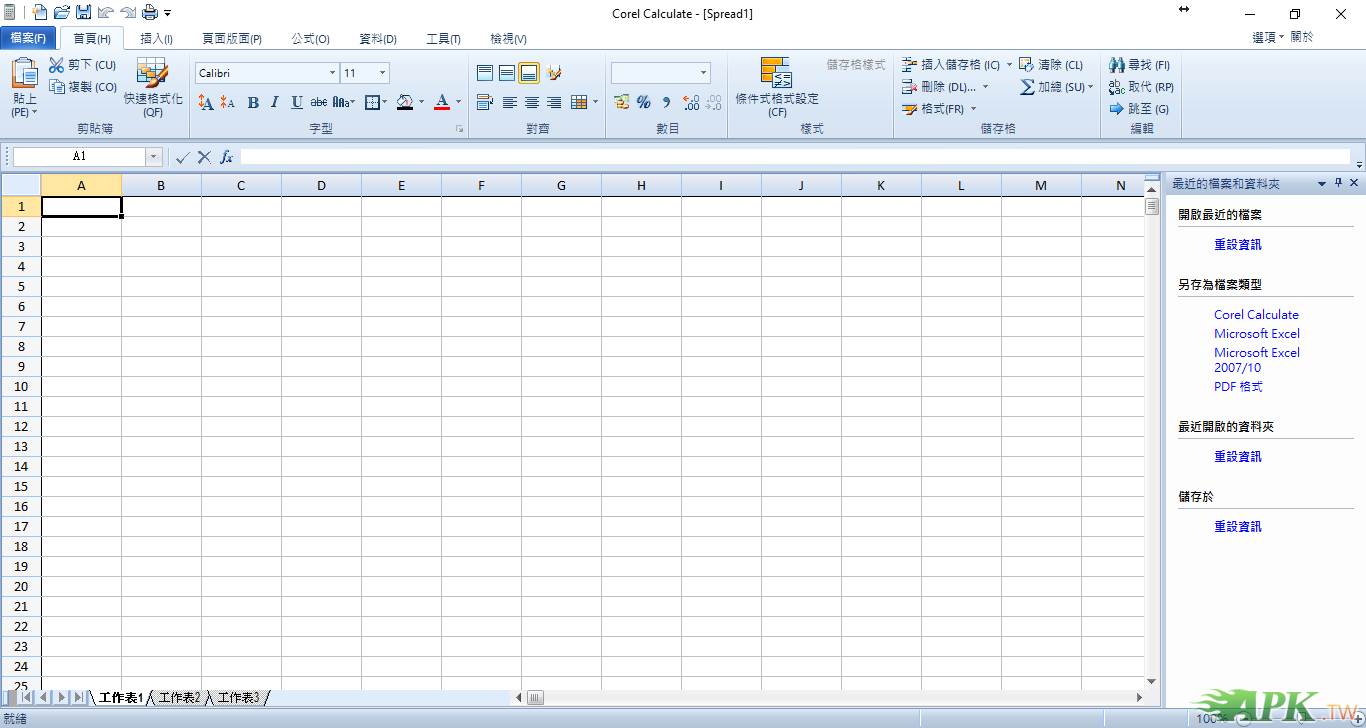The height and width of the screenshot is (728, 1366).
Task: Click the Save floppy disk icon
Action: 84,12
